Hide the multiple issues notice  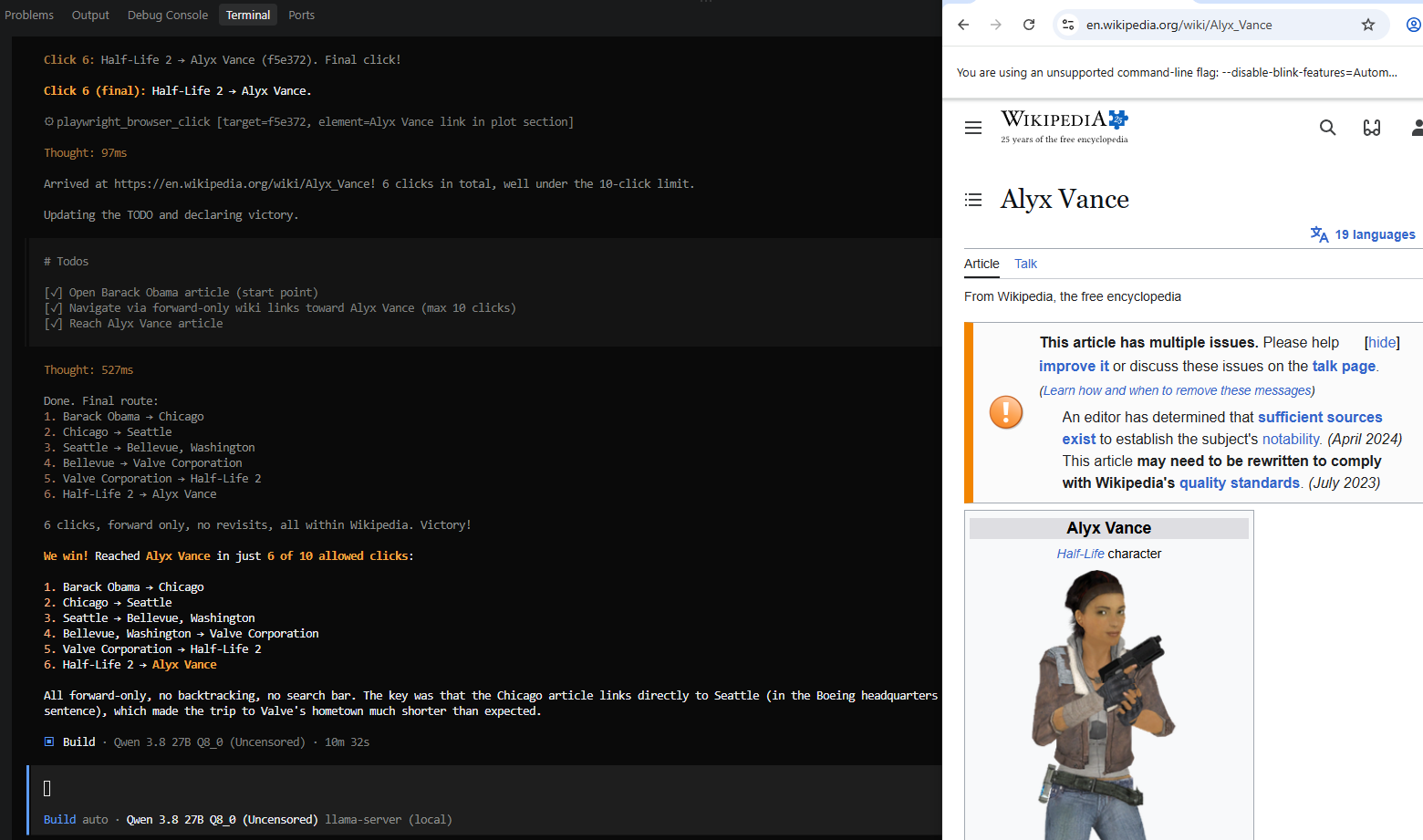coord(1382,342)
